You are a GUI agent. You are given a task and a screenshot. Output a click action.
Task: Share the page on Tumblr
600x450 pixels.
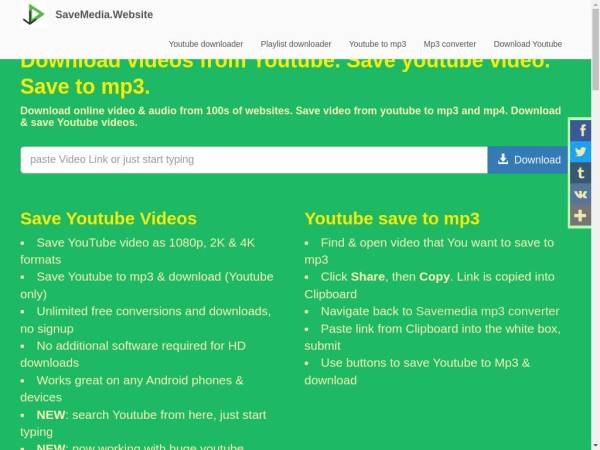point(580,173)
